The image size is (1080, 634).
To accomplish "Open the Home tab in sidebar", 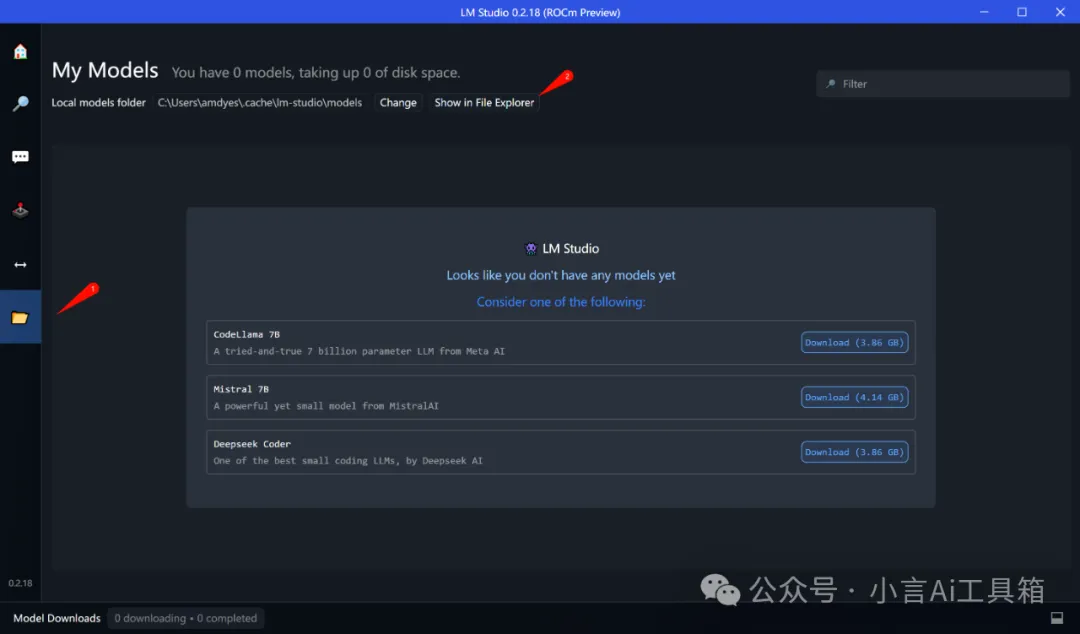I will point(20,52).
